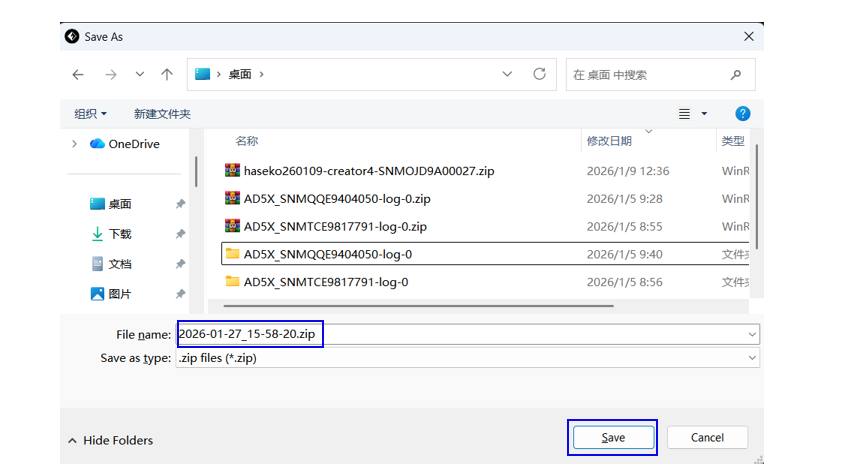Image resolution: width=855 pixels, height=476 pixels.
Task: Open recent locations dropdown arrow
Action: coord(139,75)
